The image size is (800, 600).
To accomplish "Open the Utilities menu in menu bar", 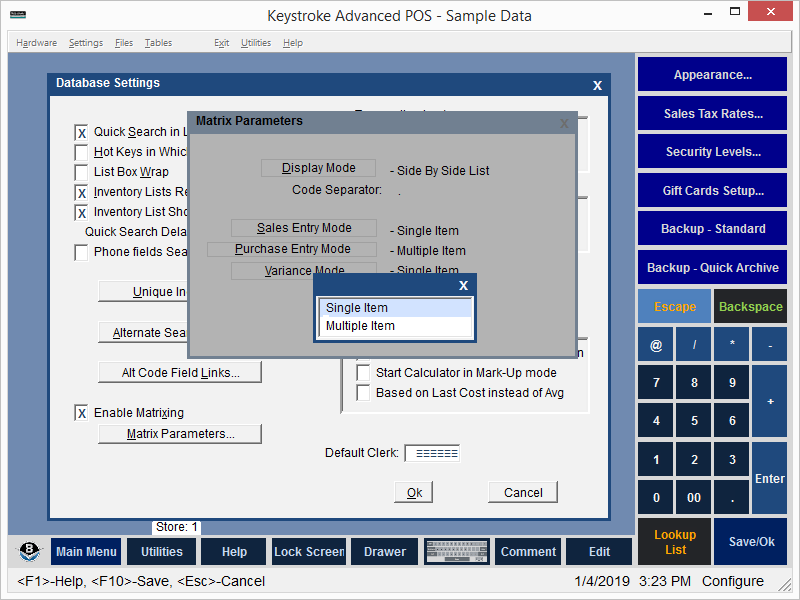I will coord(256,43).
